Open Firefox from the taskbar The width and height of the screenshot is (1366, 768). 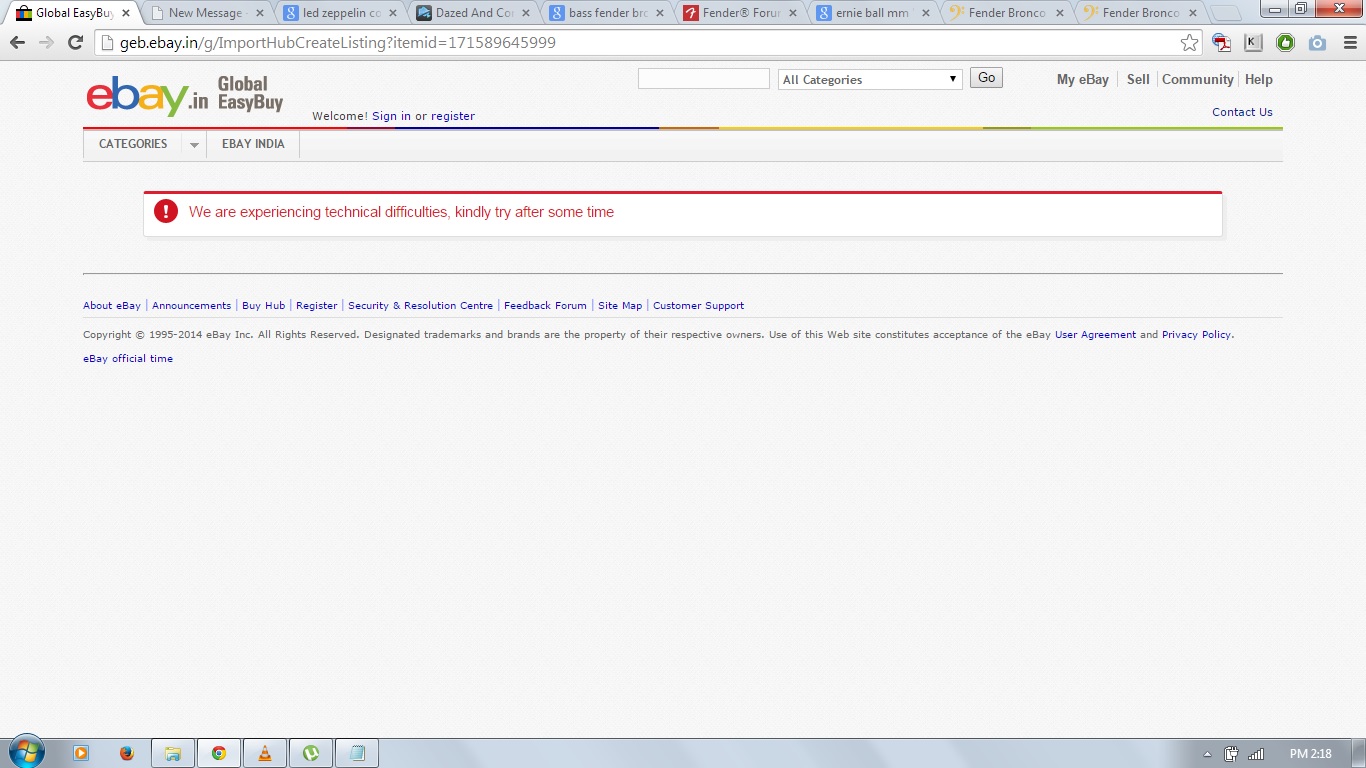[127, 753]
